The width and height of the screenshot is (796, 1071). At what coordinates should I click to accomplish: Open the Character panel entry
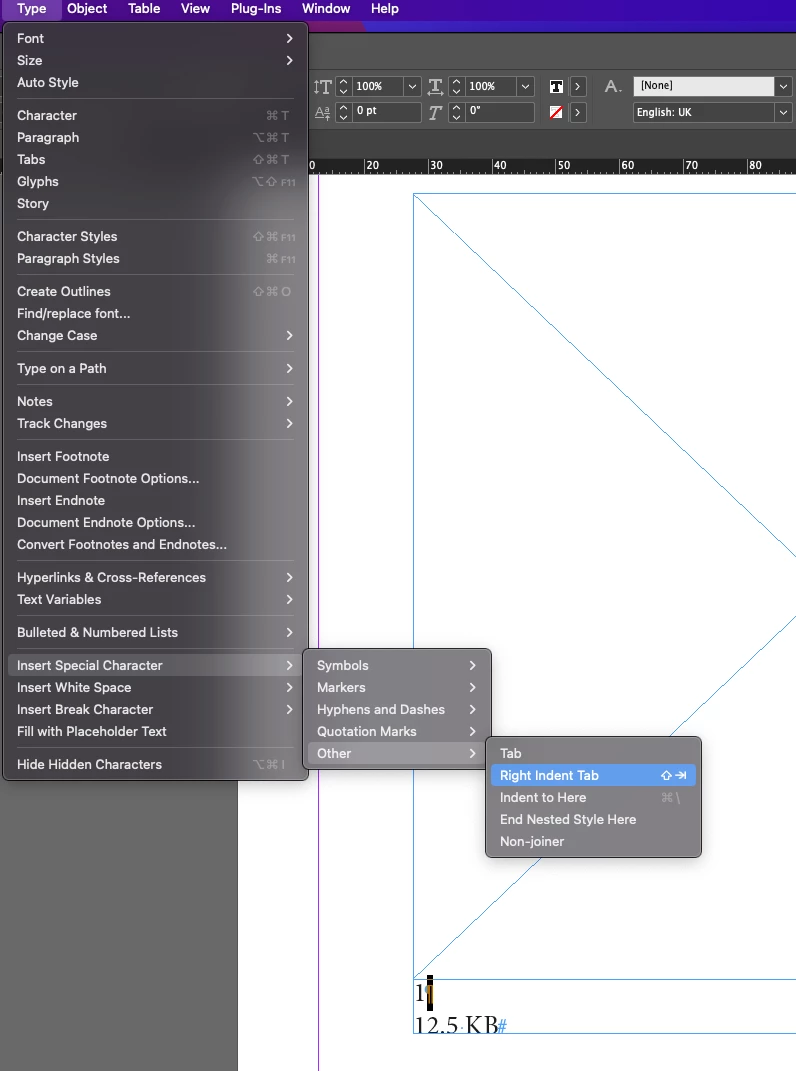[x=155, y=115]
